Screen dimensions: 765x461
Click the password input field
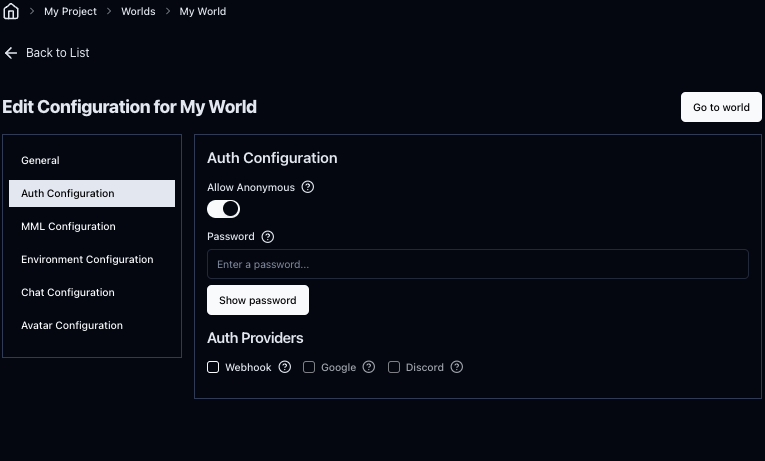[x=477, y=264]
